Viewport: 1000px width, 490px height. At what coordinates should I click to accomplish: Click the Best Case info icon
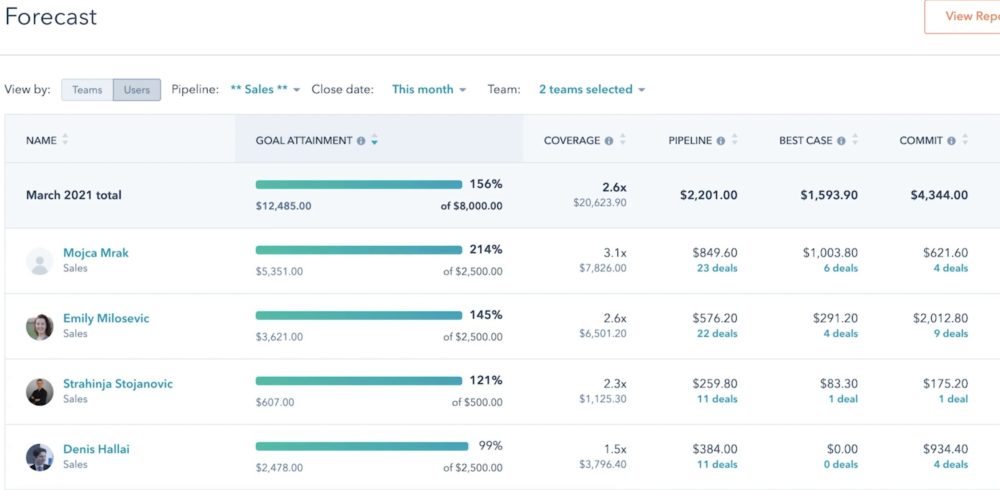841,141
